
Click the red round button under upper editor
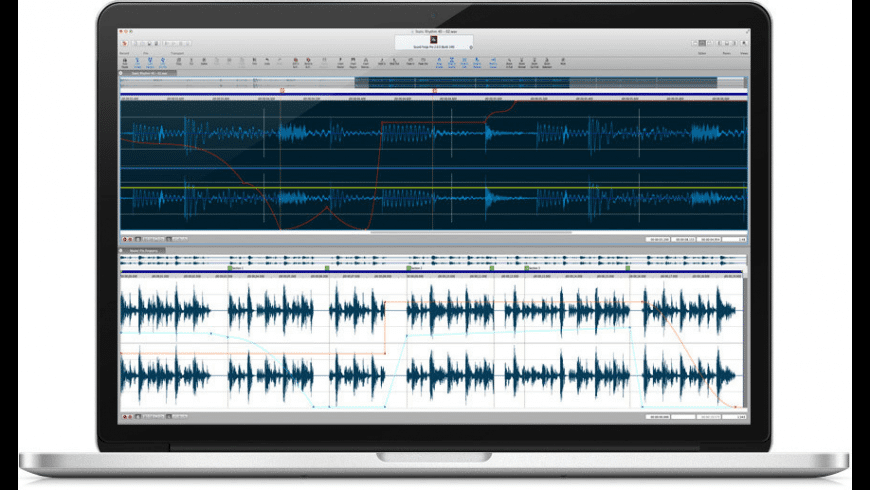[125, 239]
